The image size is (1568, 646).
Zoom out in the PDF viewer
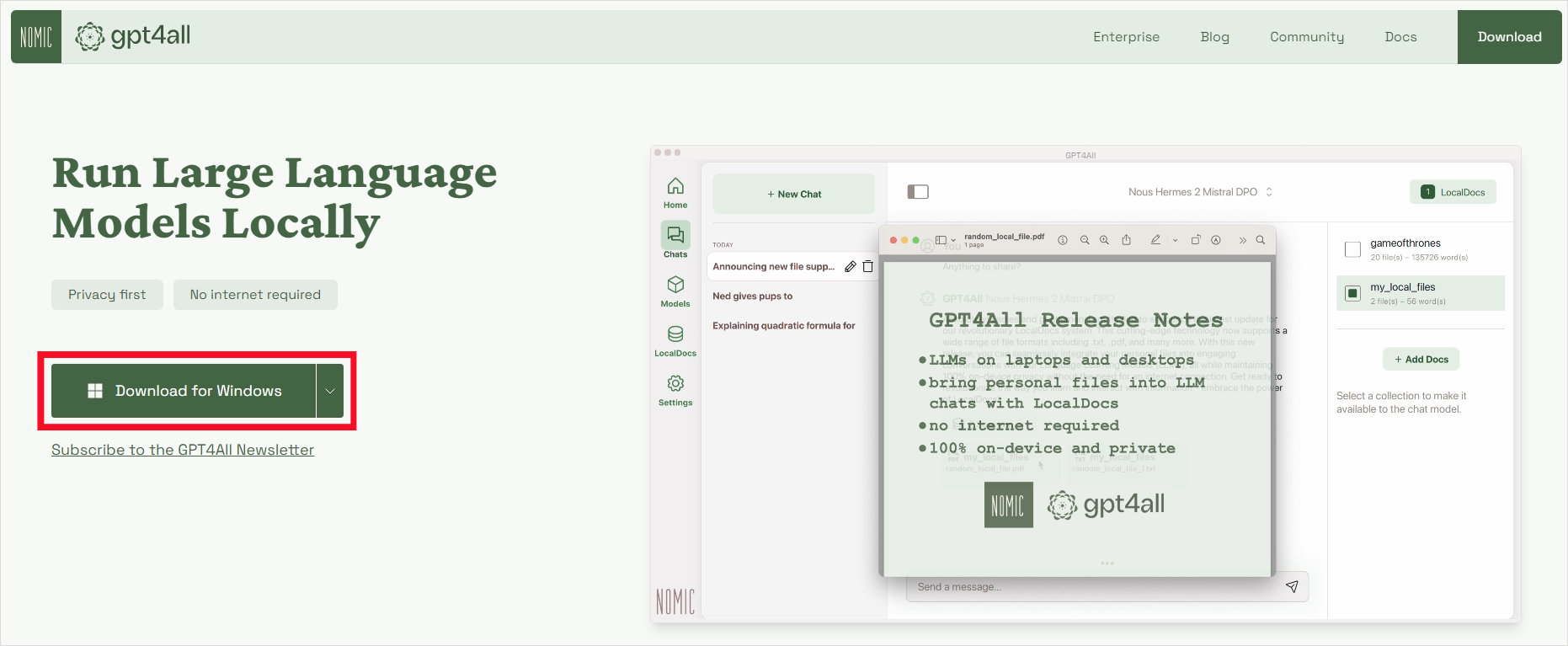pos(1085,240)
